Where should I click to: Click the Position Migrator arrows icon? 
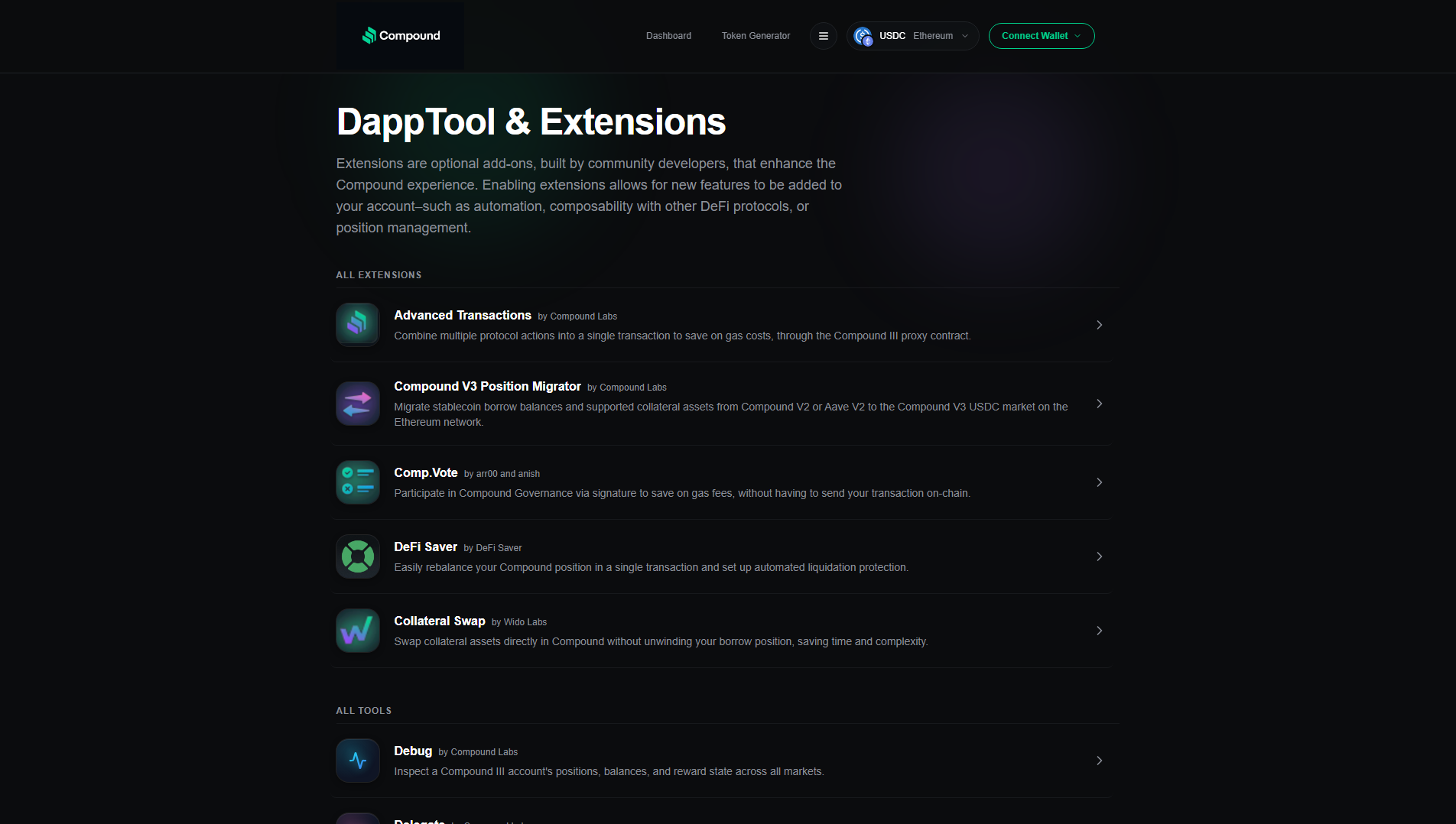tap(358, 404)
